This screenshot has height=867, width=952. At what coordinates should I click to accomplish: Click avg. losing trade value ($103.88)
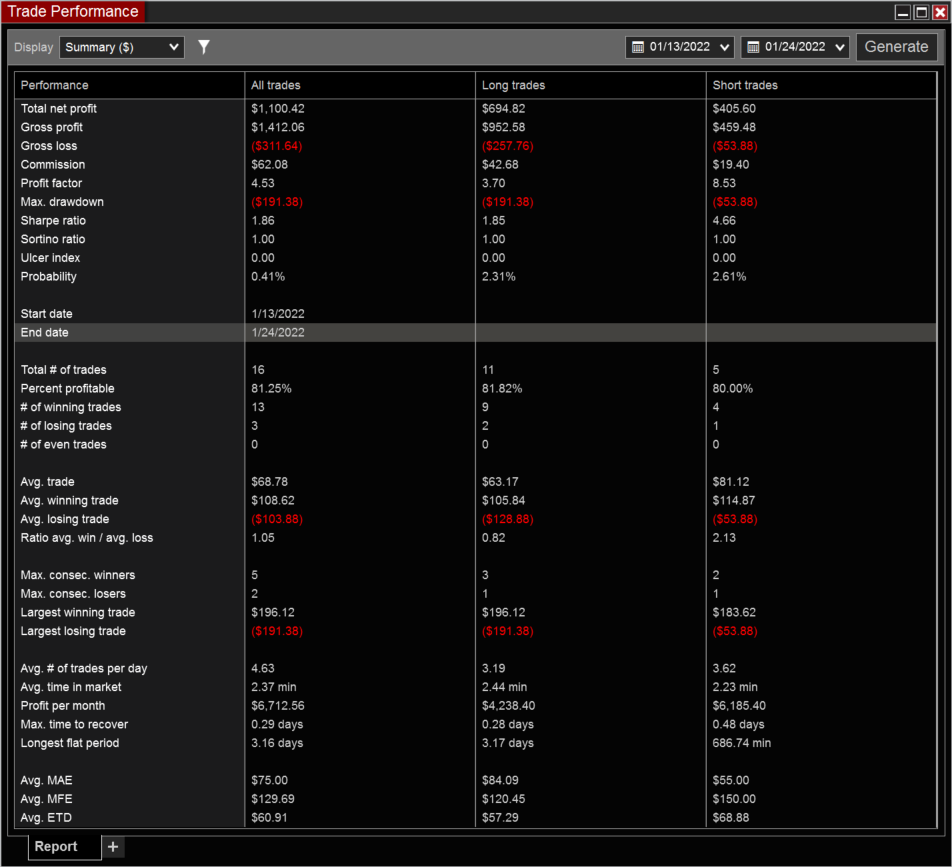[277, 519]
